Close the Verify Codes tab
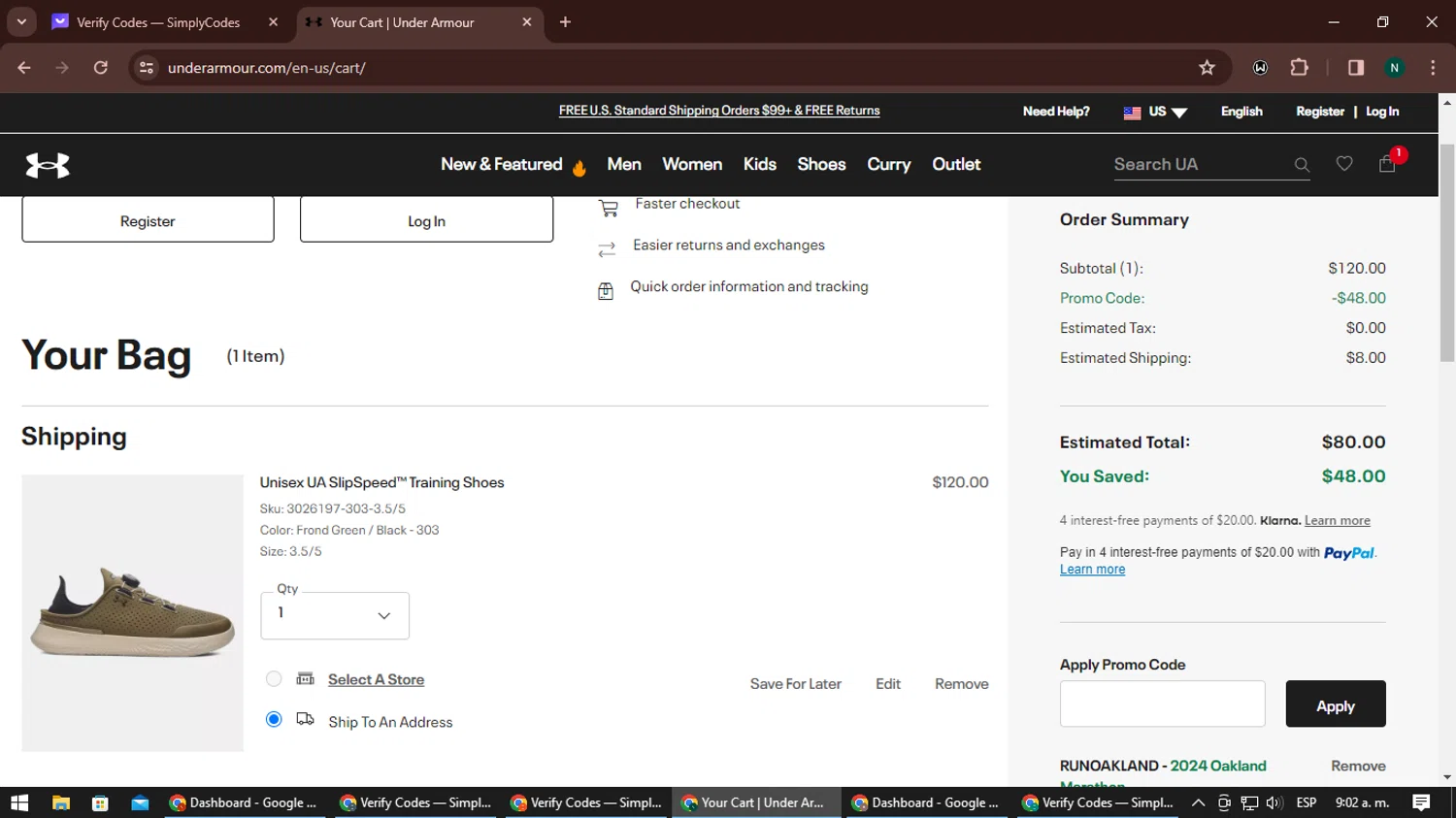This screenshot has height=818, width=1456. point(273,21)
